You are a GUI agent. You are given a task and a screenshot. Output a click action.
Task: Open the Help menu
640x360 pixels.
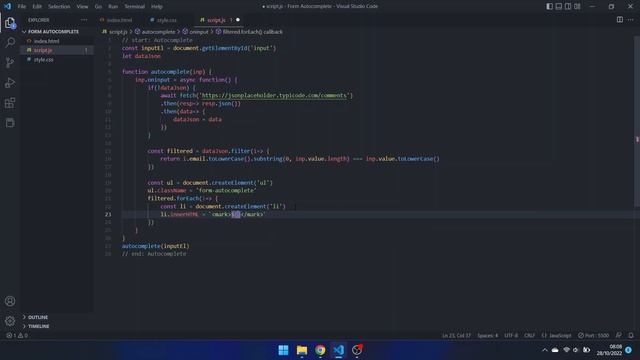point(157,7)
